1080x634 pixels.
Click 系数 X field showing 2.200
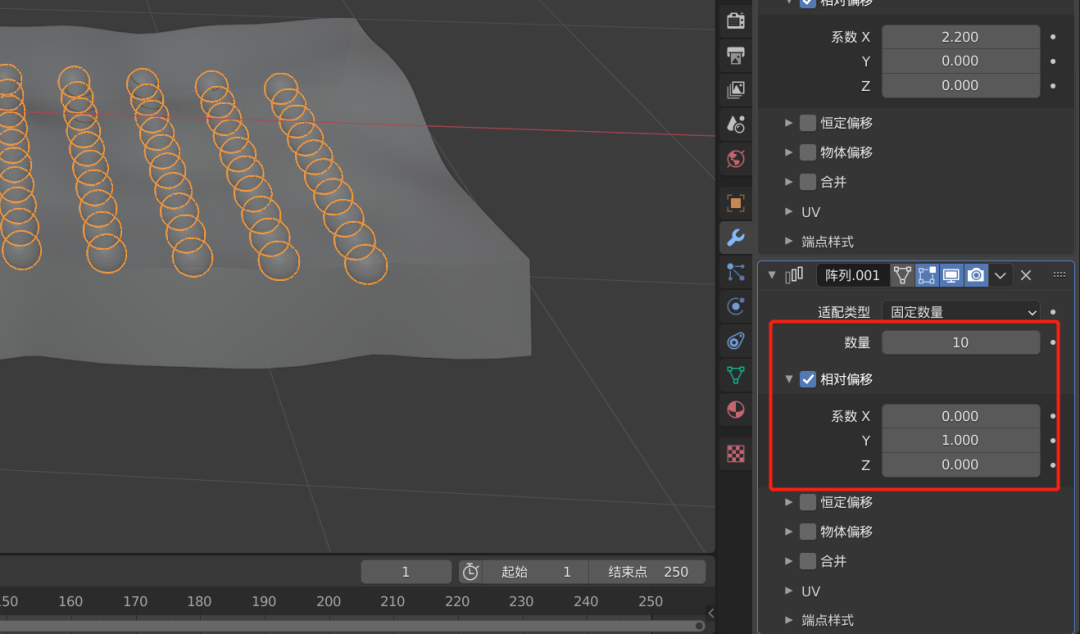pos(961,37)
